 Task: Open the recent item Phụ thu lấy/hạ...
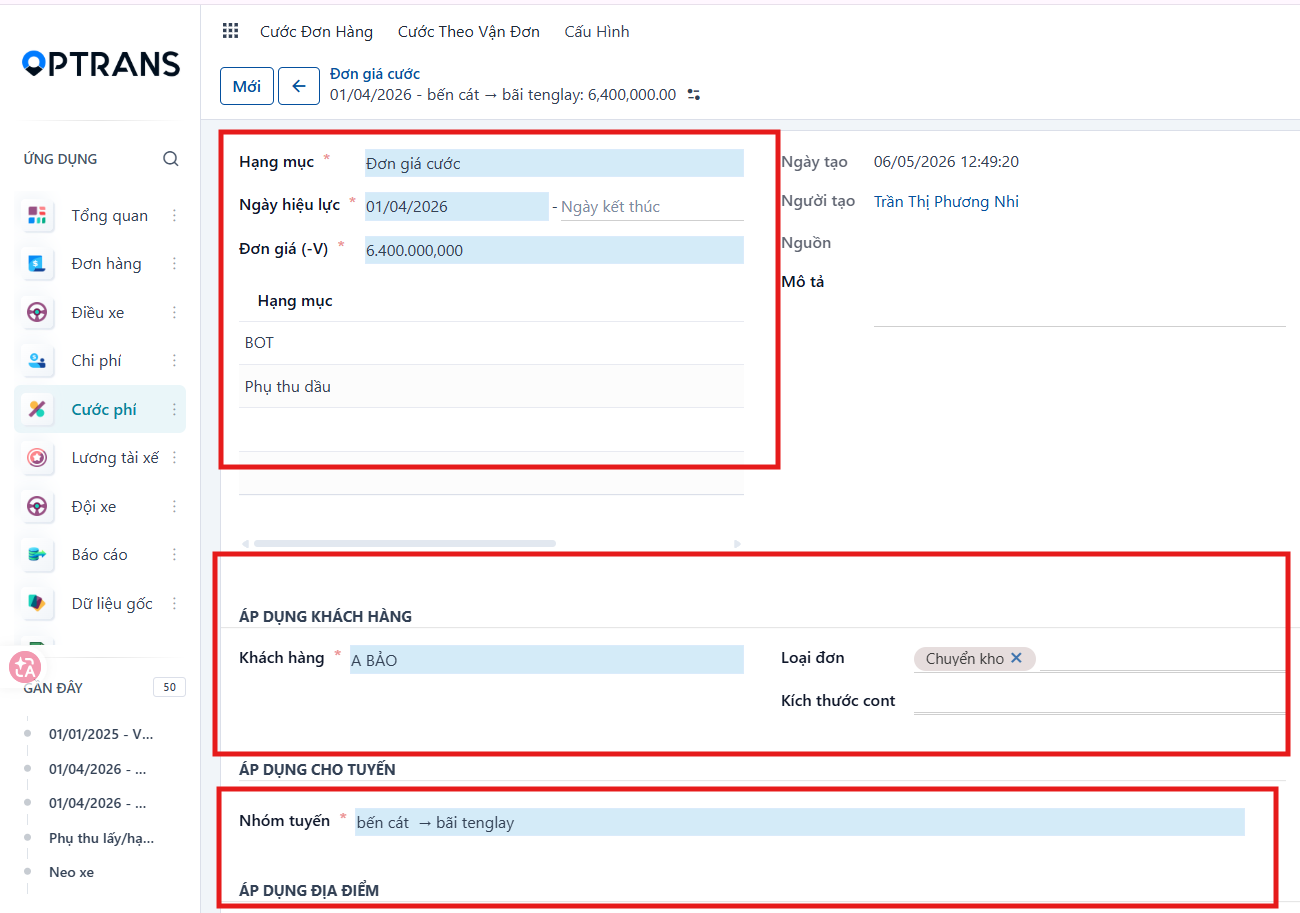pyautogui.click(x=101, y=838)
